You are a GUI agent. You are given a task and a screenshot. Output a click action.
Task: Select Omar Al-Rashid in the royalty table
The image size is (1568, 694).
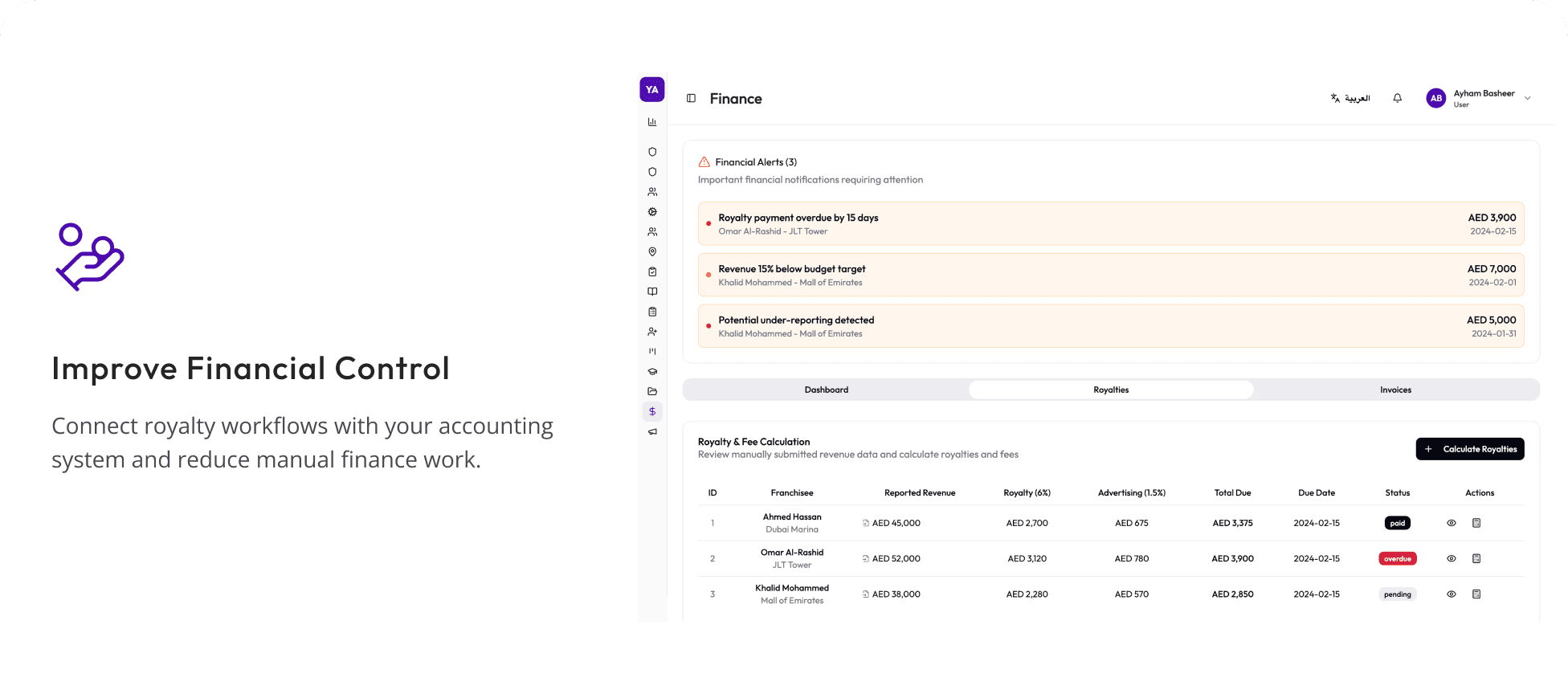[x=792, y=552]
